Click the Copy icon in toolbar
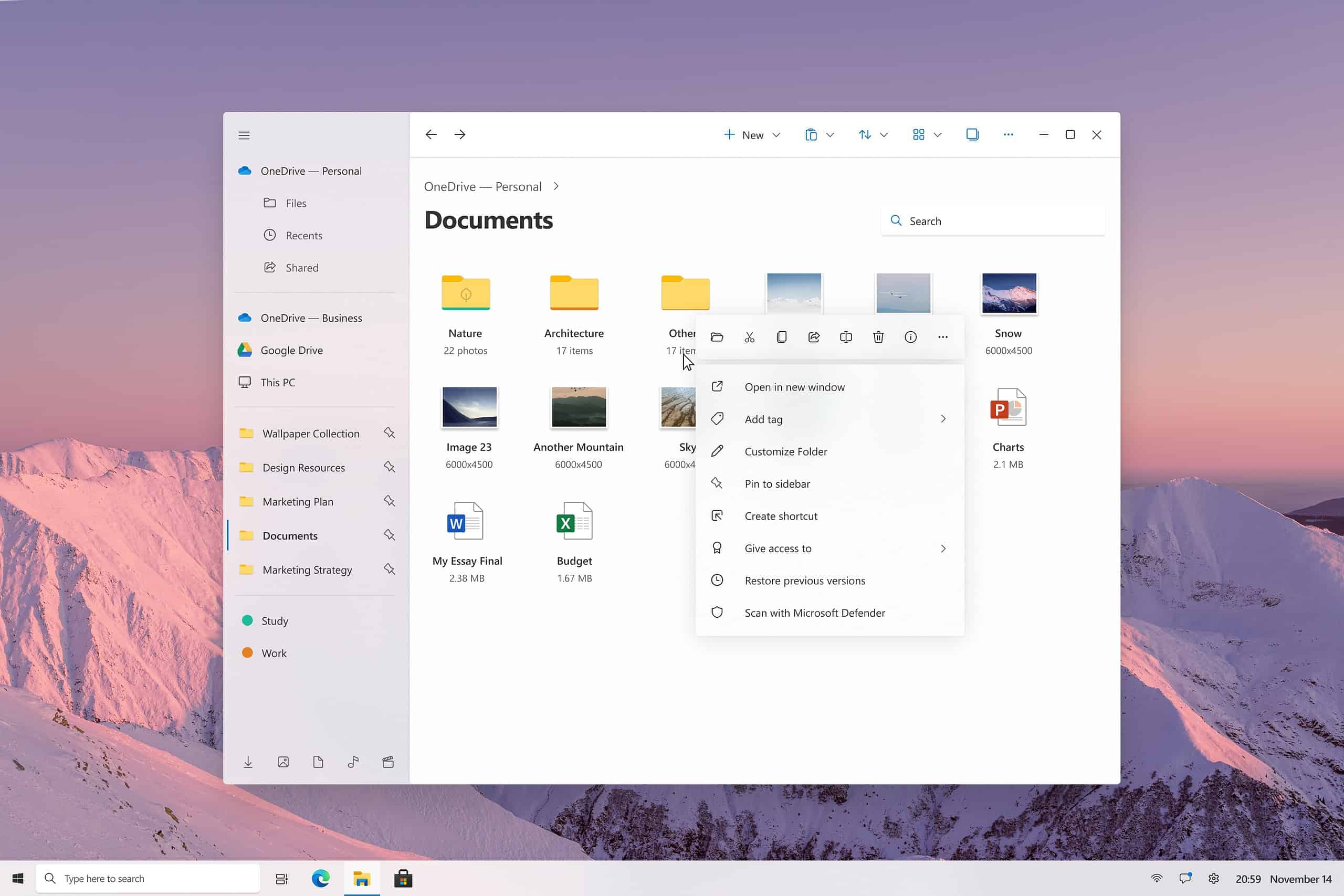The height and width of the screenshot is (896, 1344). [782, 337]
